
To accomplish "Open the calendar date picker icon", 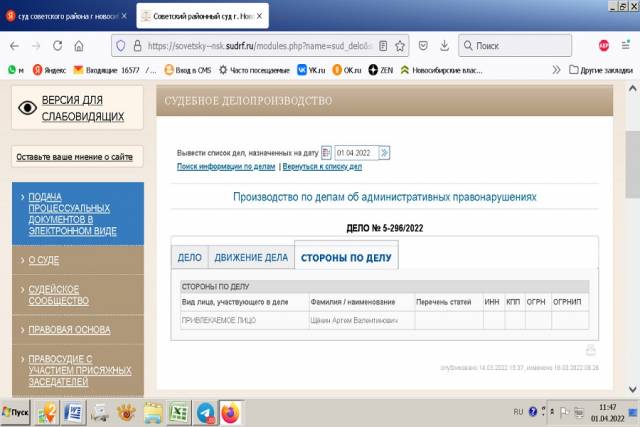I will 326,153.
